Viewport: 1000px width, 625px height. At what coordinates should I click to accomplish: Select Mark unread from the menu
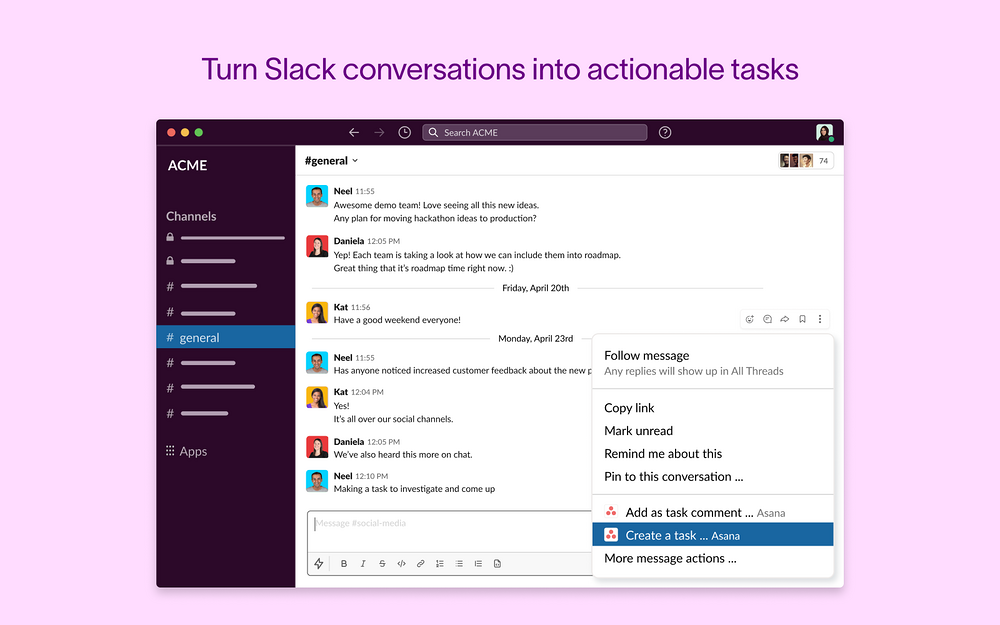click(x=713, y=430)
